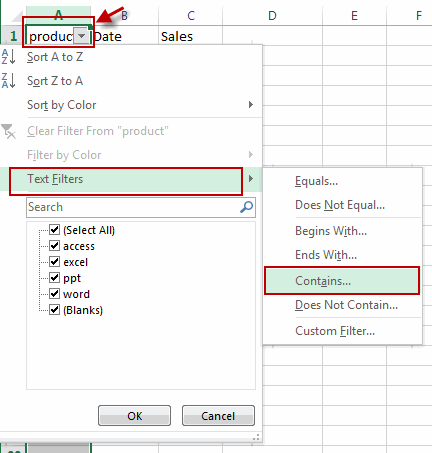
Task: Choose Sort Z to A
Action: tap(131, 81)
